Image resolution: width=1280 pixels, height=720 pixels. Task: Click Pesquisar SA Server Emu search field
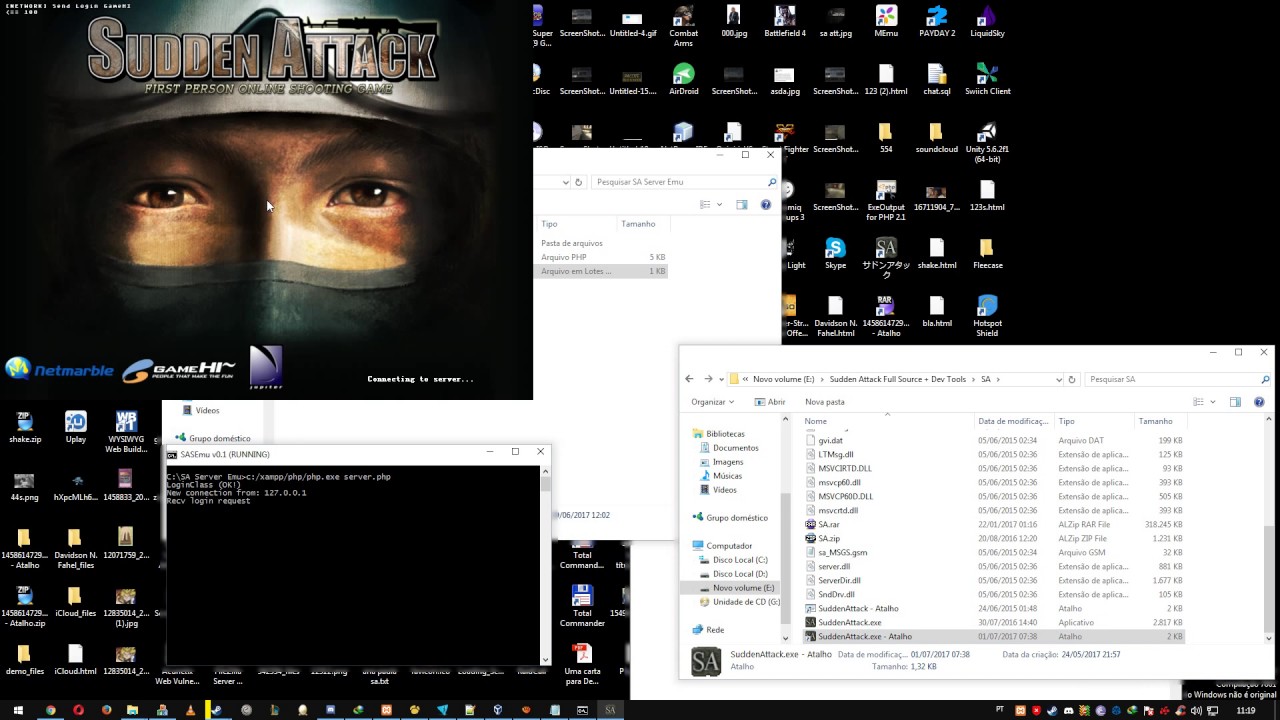(684, 182)
